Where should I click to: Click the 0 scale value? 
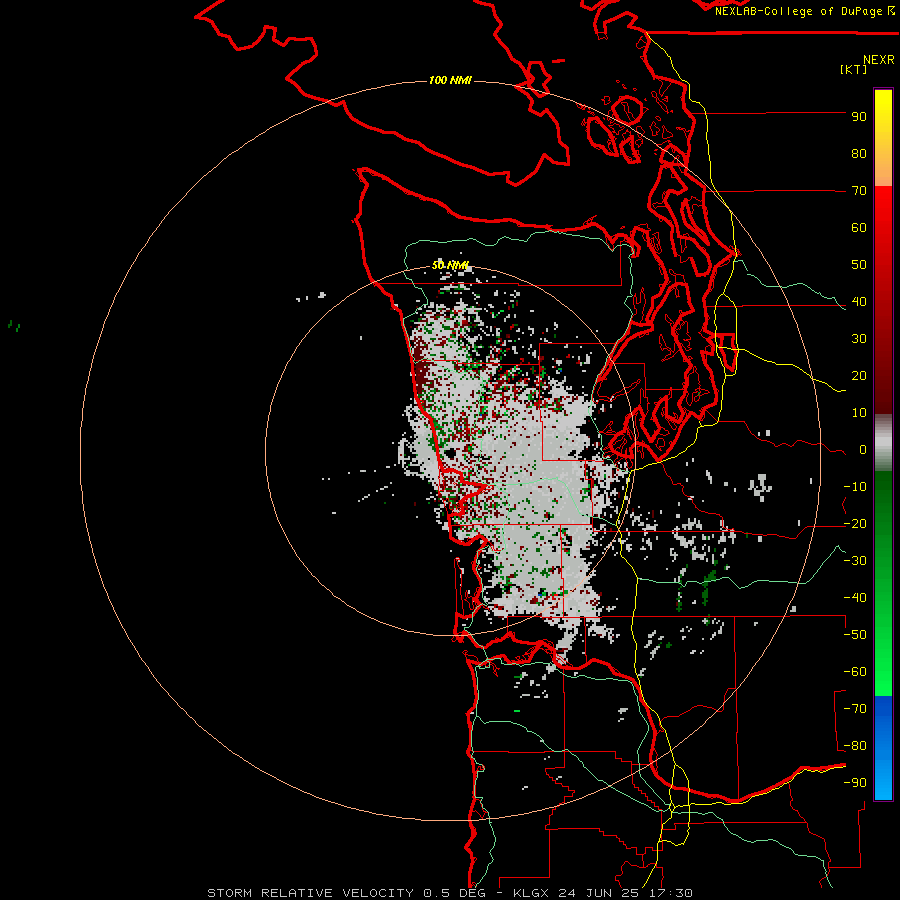click(863, 450)
